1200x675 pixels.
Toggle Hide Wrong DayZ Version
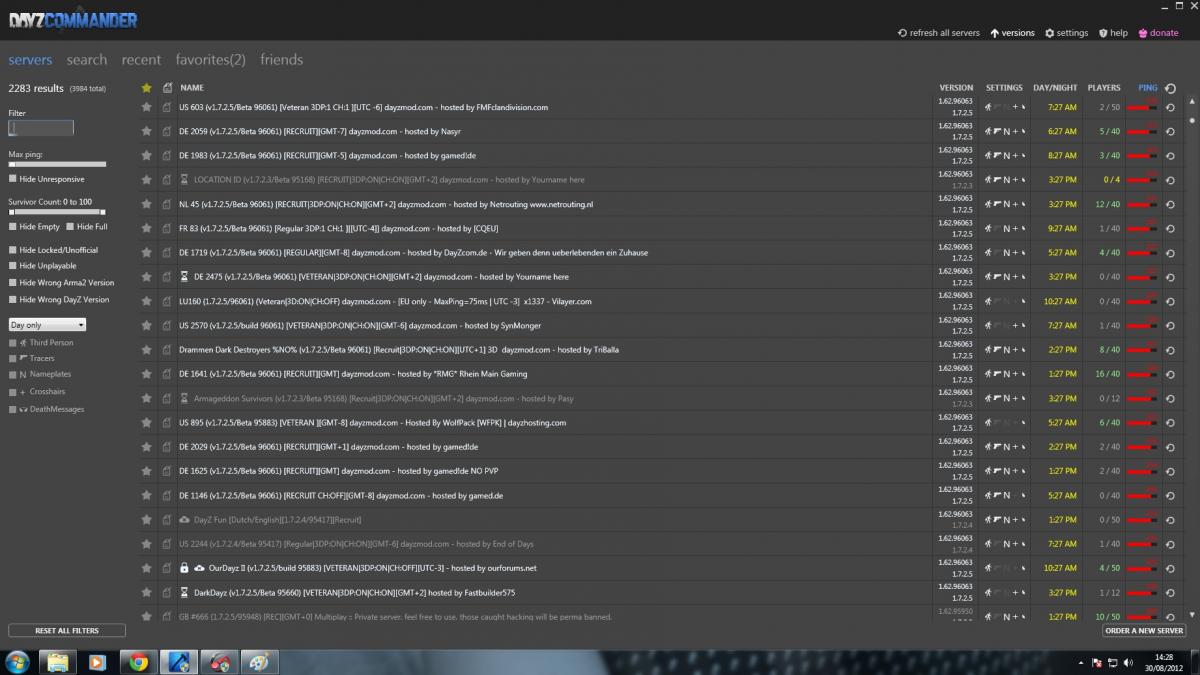pyautogui.click(x=13, y=299)
